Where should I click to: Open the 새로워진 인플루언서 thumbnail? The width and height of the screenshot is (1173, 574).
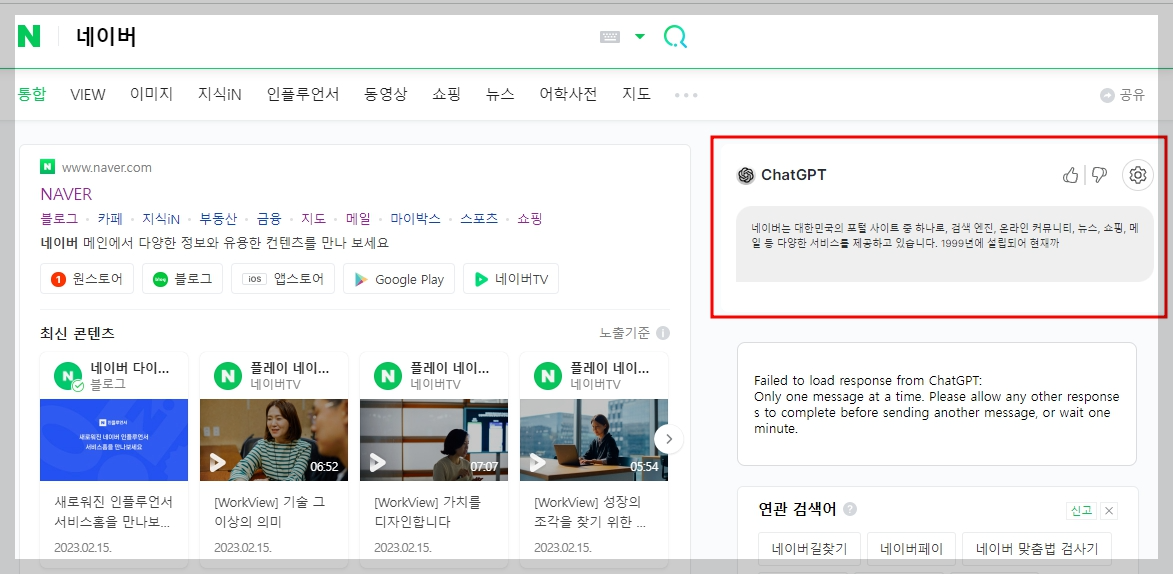[114, 439]
